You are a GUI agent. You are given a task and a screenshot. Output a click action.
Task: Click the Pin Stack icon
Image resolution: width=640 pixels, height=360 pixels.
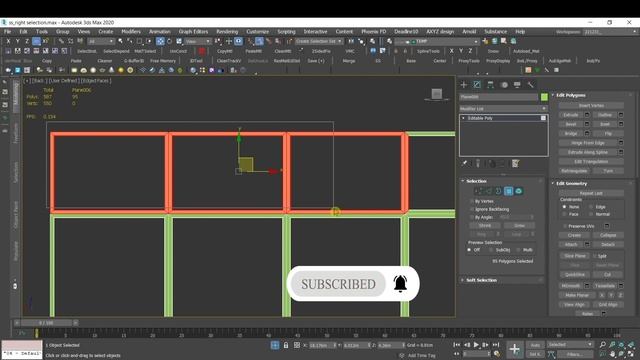[464, 163]
